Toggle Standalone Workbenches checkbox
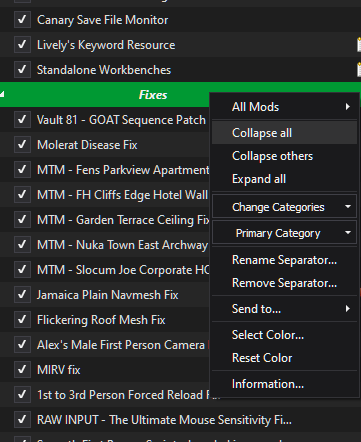This screenshot has width=361, height=442. click(x=22, y=70)
